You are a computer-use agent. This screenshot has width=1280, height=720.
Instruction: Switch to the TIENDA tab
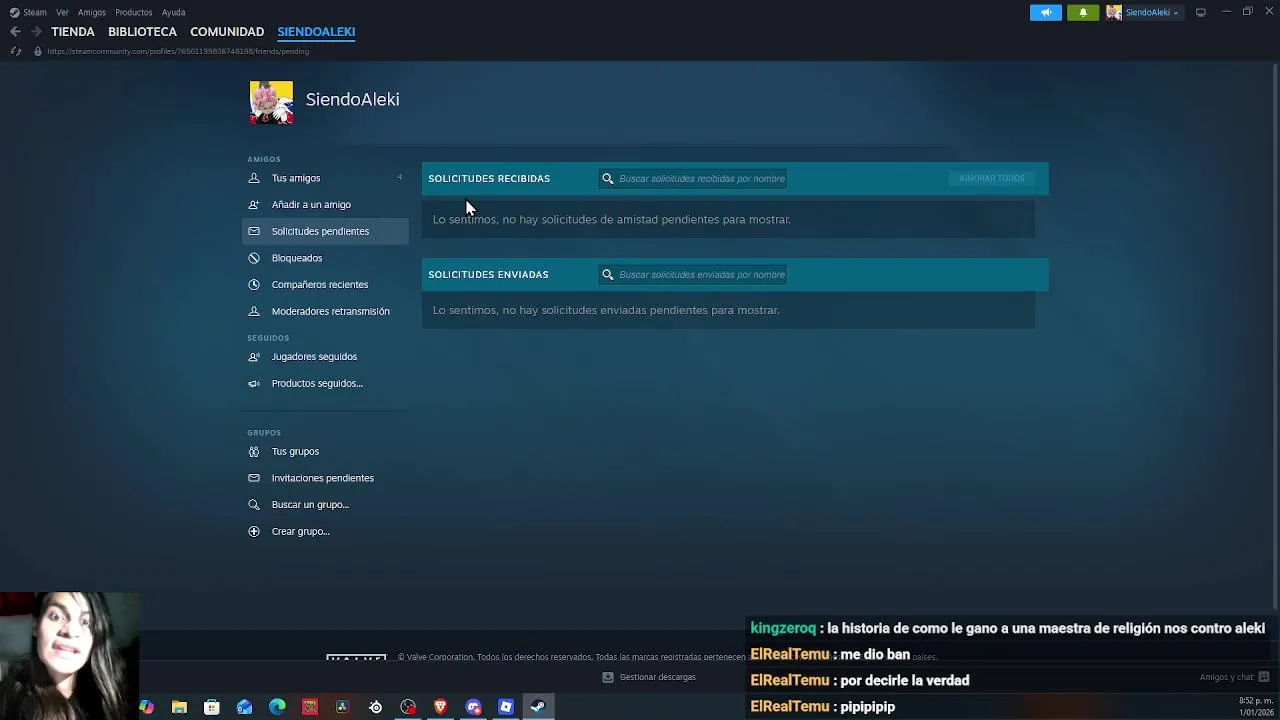click(73, 32)
